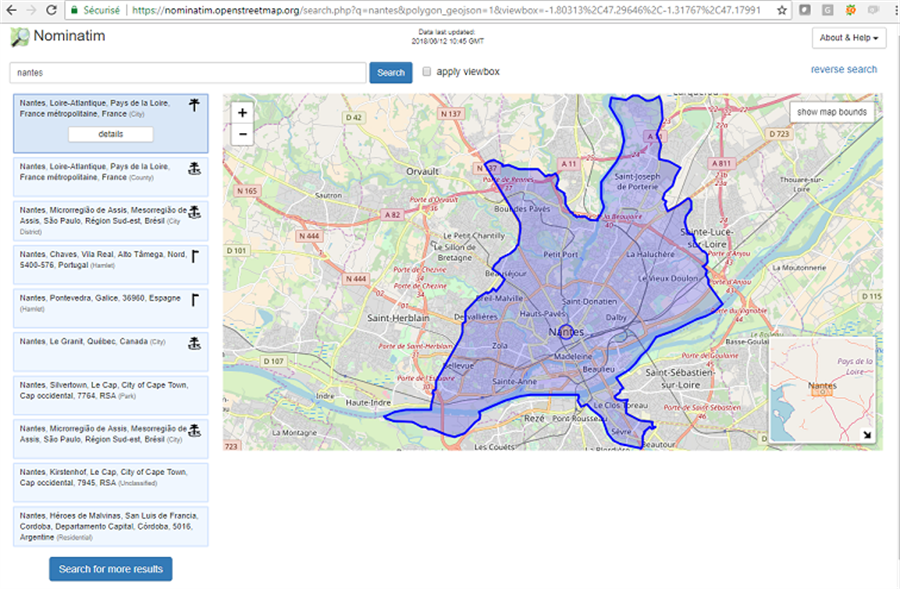Select the Nantes, Kirstenhof, Cape Town result
900x589 pixels.
click(x=111, y=483)
